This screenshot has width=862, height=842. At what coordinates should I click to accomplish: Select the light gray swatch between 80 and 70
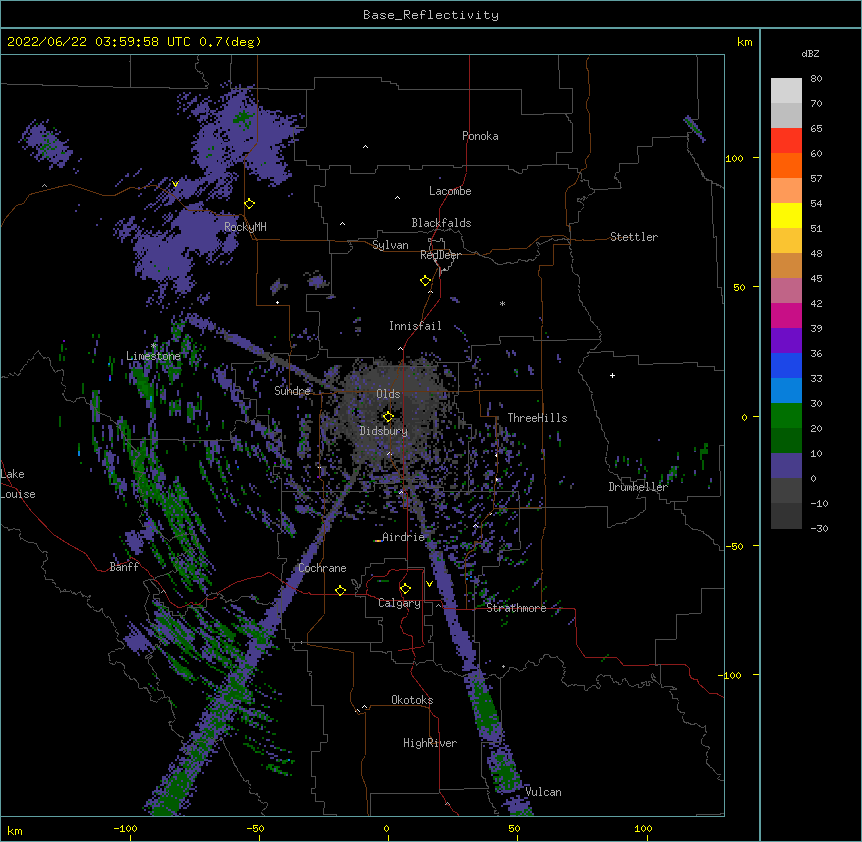pos(786,91)
